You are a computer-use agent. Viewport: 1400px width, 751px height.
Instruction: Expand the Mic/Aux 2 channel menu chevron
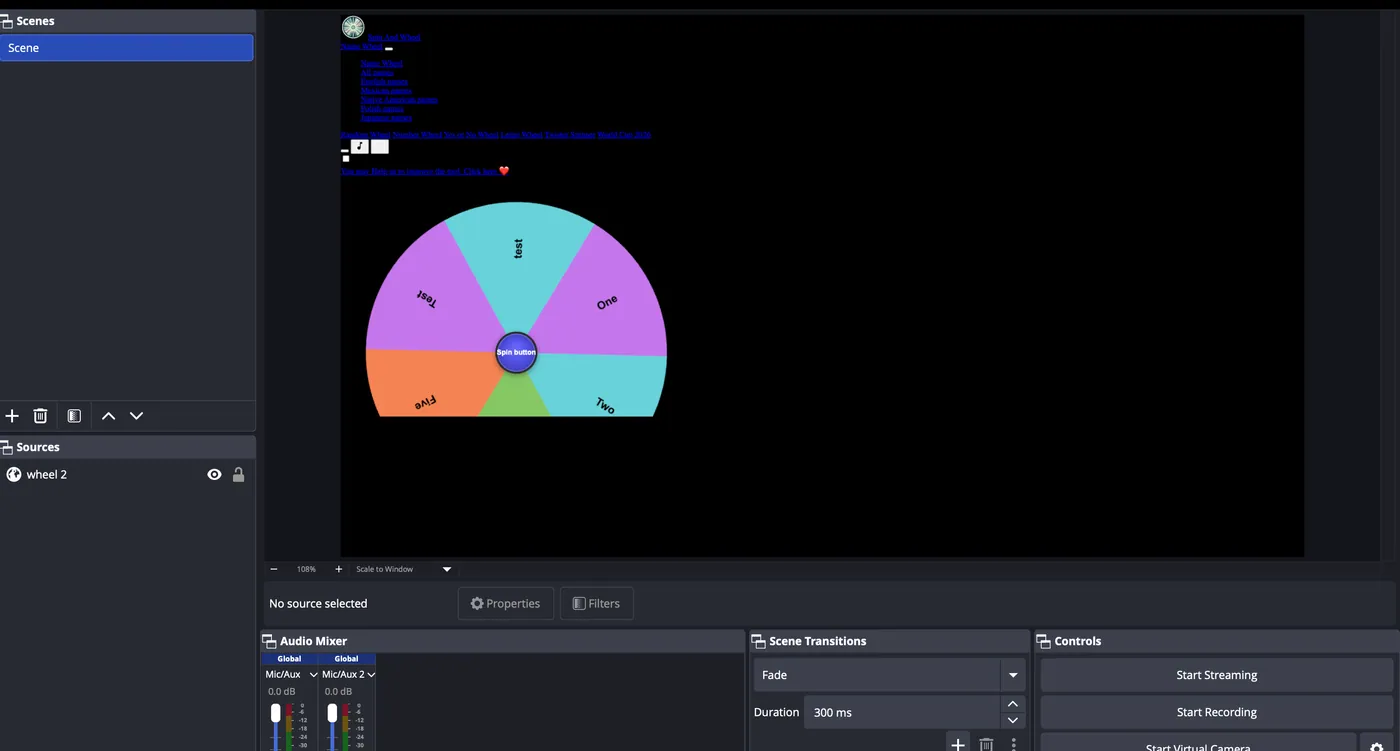[x=371, y=675]
